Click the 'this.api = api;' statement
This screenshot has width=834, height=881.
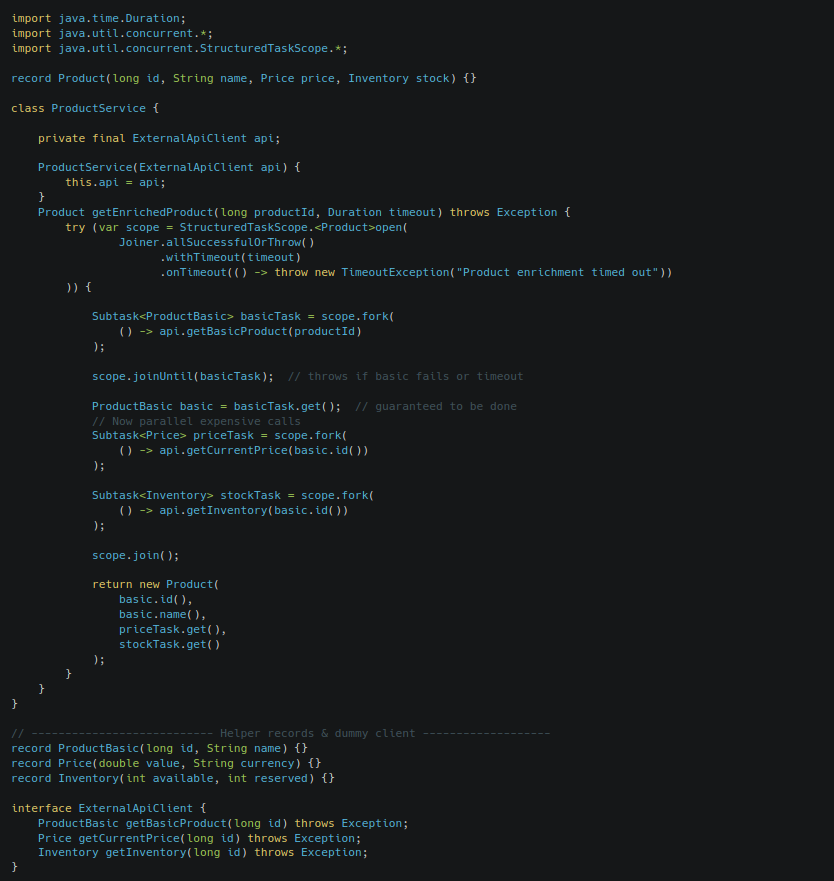(115, 183)
